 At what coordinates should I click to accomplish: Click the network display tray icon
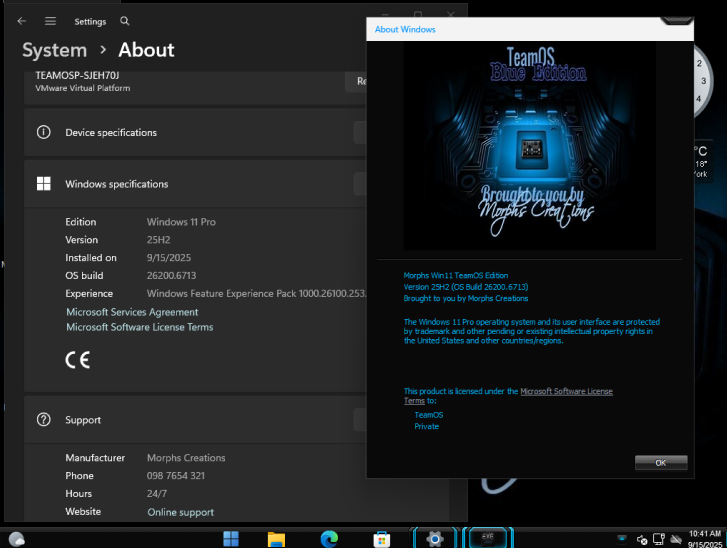659,539
